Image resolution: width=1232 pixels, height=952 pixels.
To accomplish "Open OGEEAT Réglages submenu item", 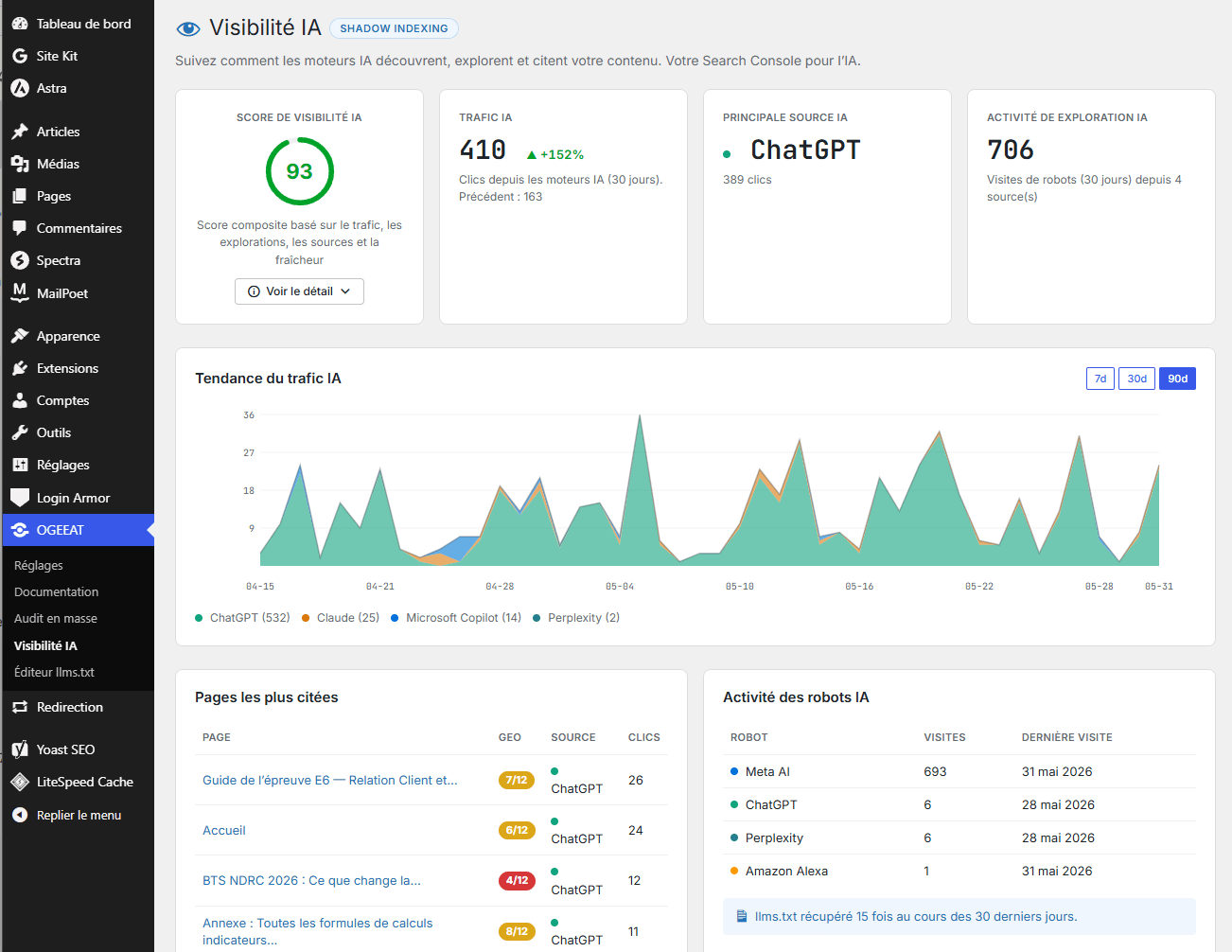I will (x=39, y=565).
